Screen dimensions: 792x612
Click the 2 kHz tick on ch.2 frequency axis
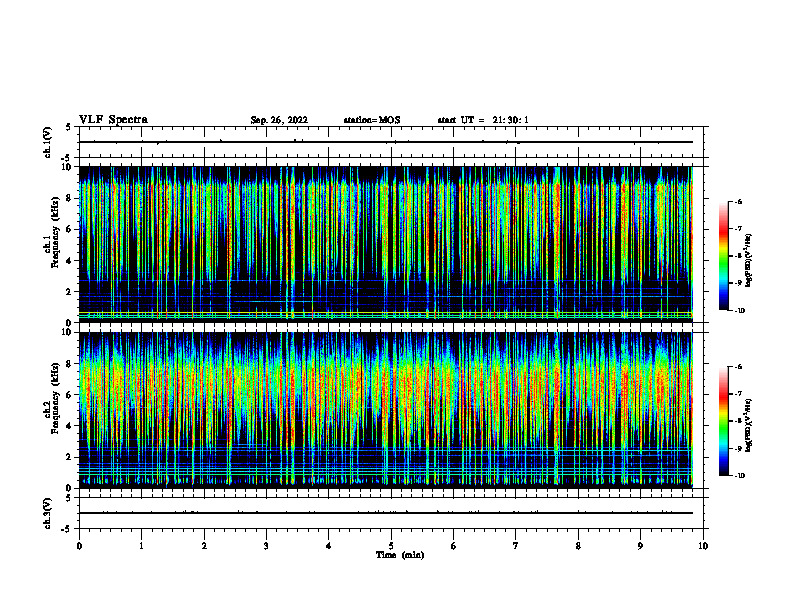(70, 457)
